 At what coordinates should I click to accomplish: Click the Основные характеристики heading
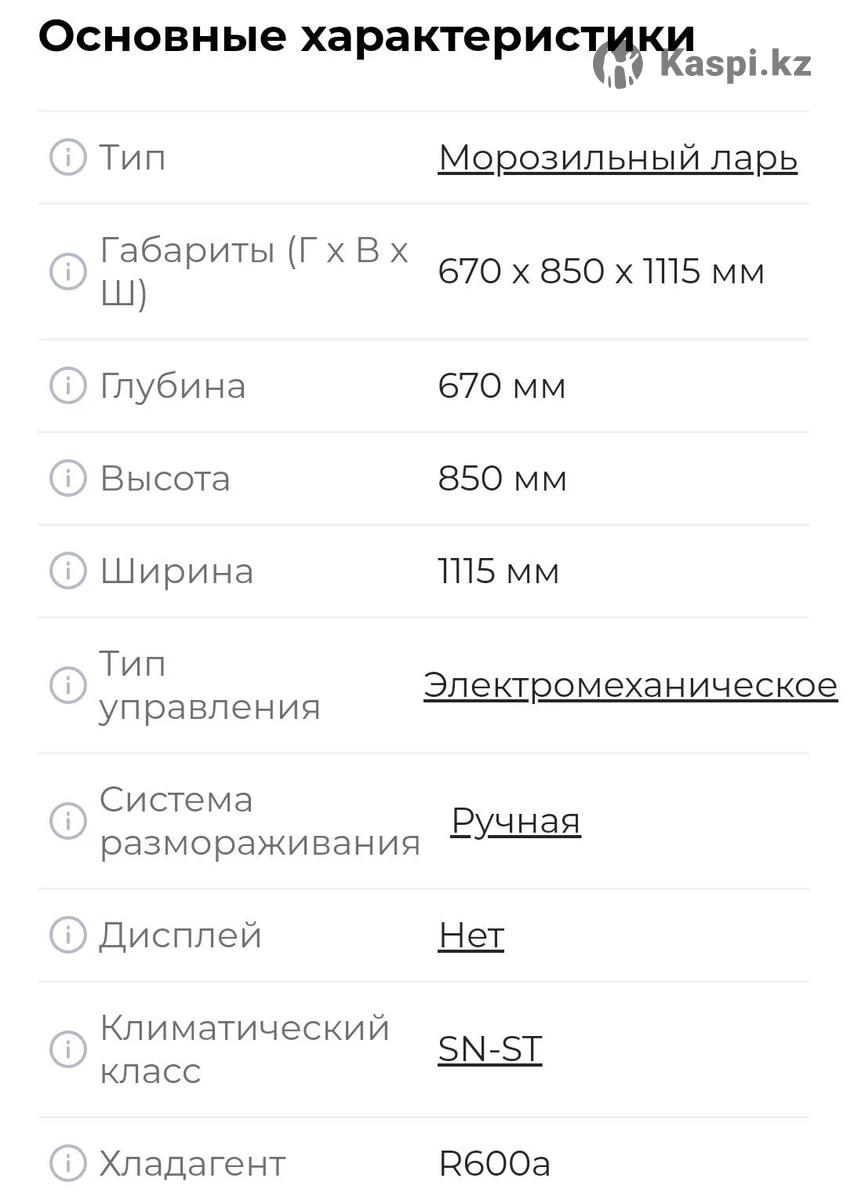pos(366,37)
